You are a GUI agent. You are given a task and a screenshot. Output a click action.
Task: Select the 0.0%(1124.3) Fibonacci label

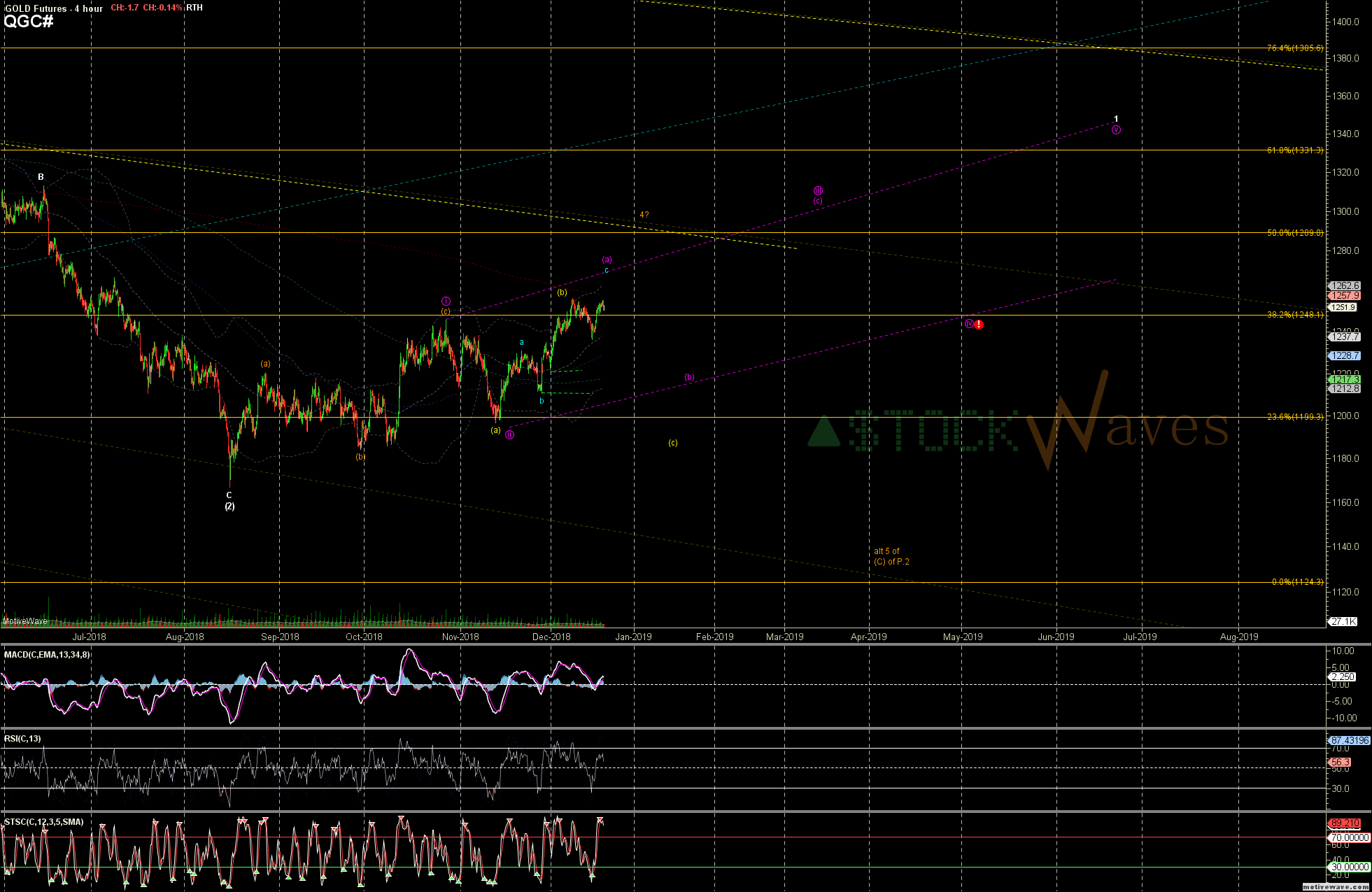pyautogui.click(x=1298, y=582)
